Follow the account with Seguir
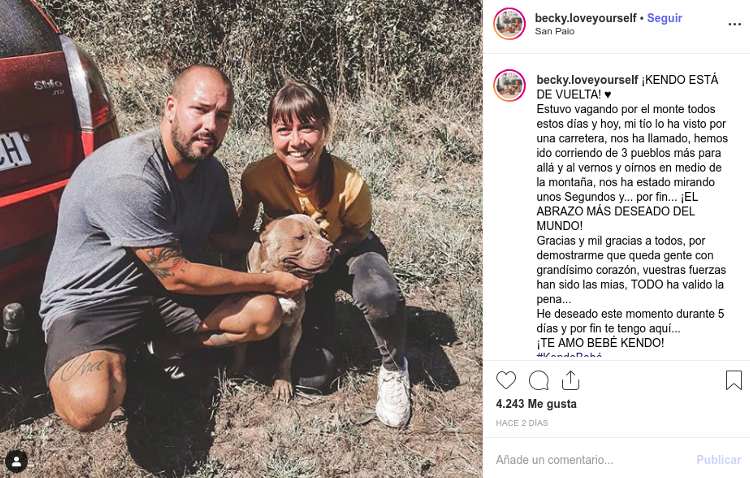 (664, 18)
